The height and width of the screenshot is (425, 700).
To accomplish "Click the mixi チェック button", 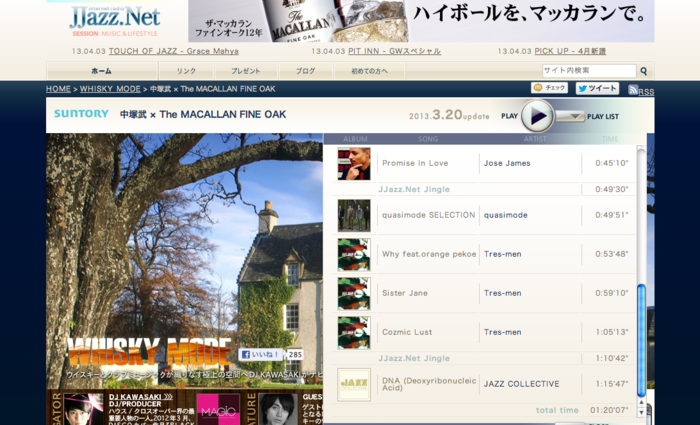I will (549, 88).
